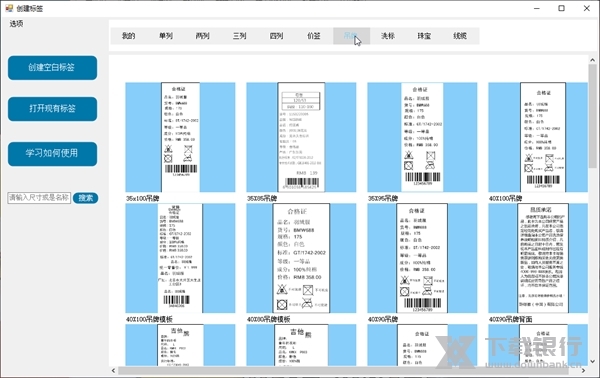Click the 打开现有标签 button

pos(52,109)
